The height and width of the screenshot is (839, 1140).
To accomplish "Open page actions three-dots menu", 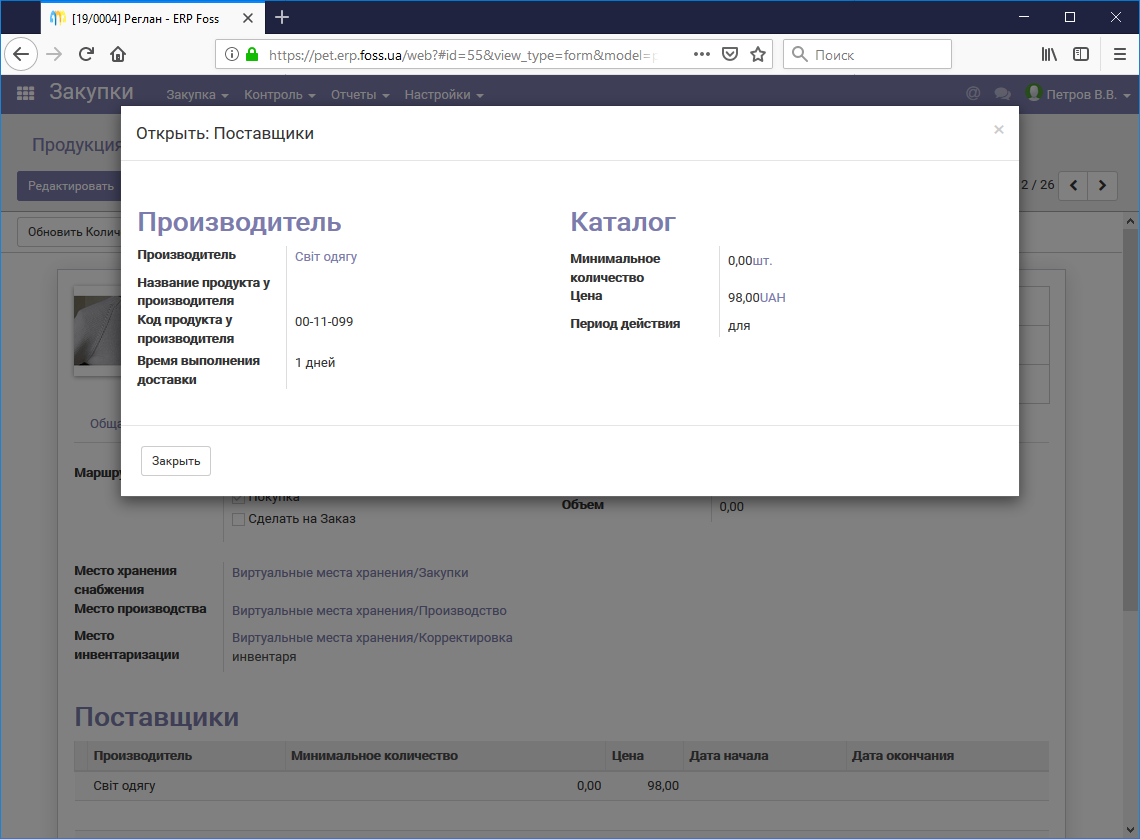I will [702, 54].
